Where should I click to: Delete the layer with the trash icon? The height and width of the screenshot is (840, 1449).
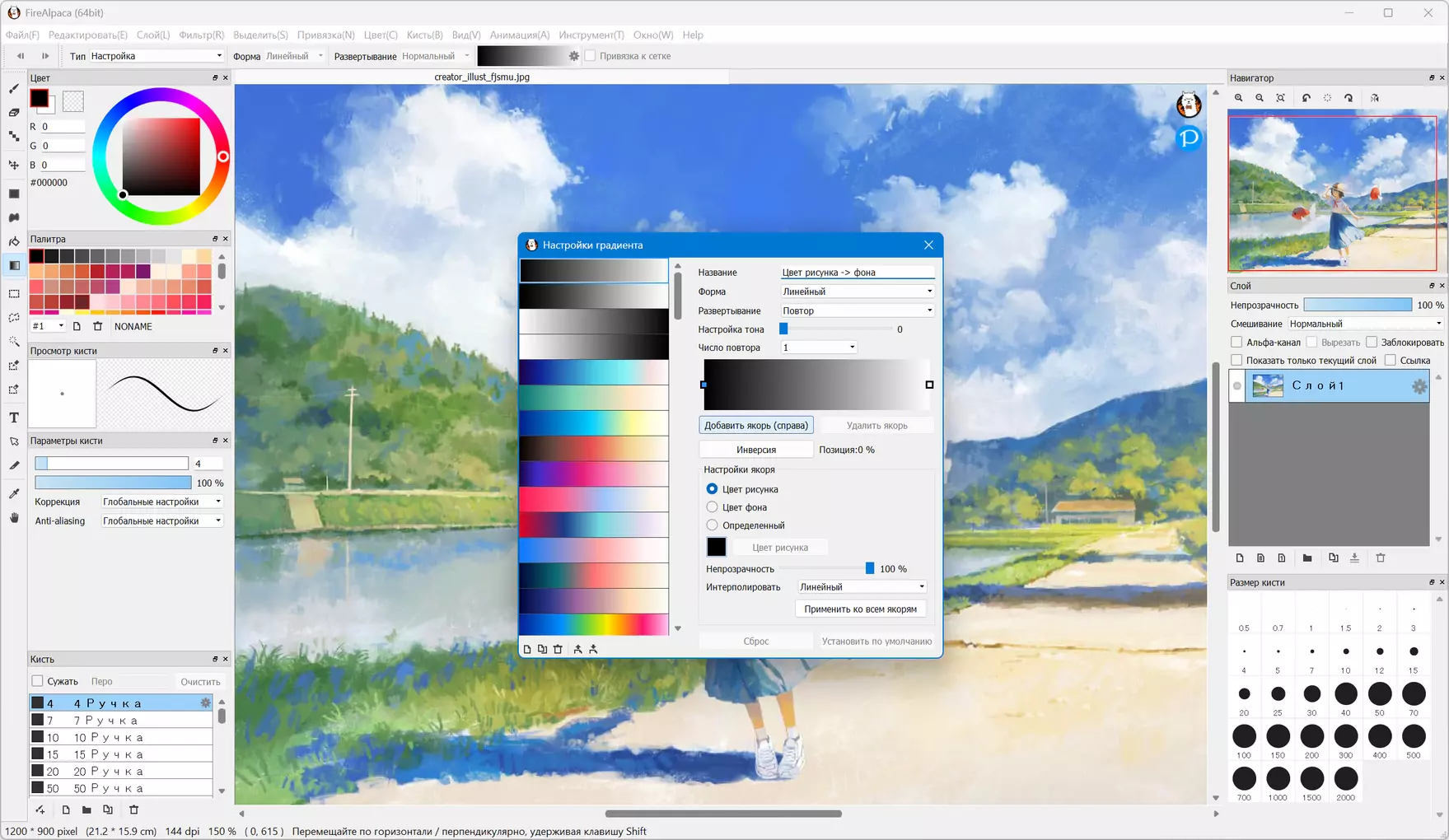[1381, 558]
